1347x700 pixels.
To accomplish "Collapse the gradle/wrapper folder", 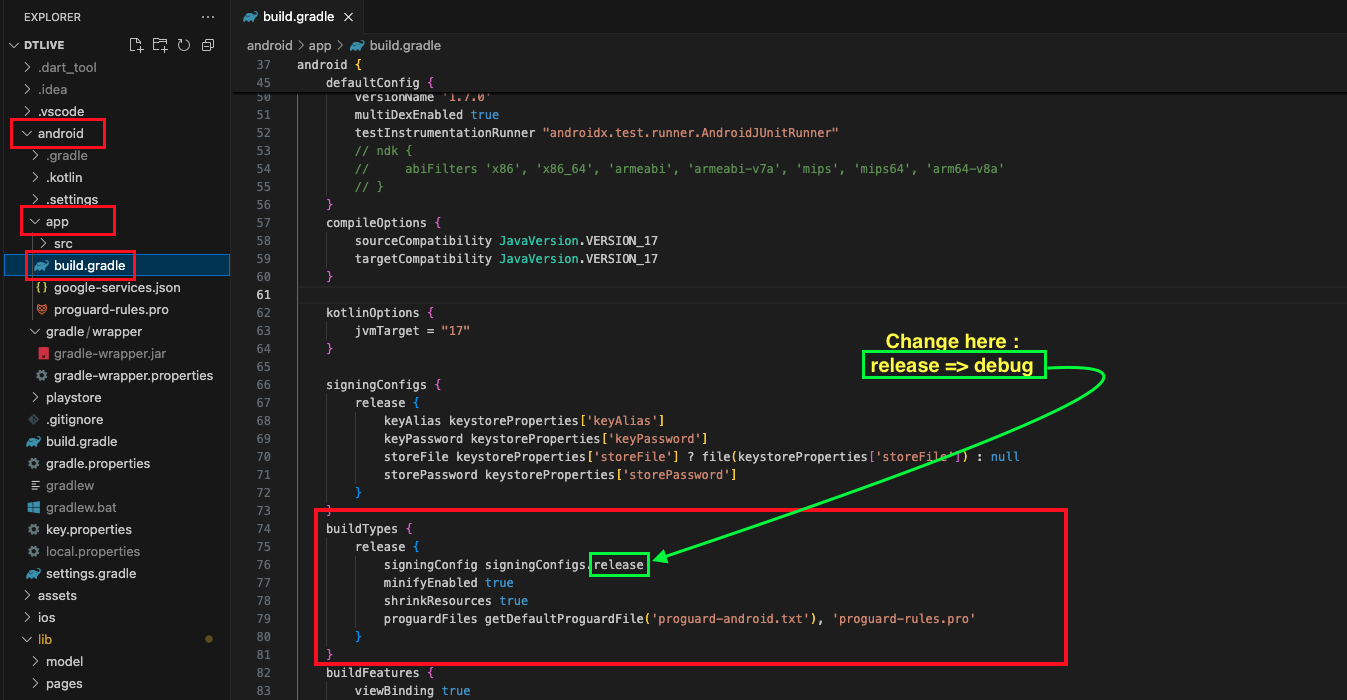I will tap(36, 331).
